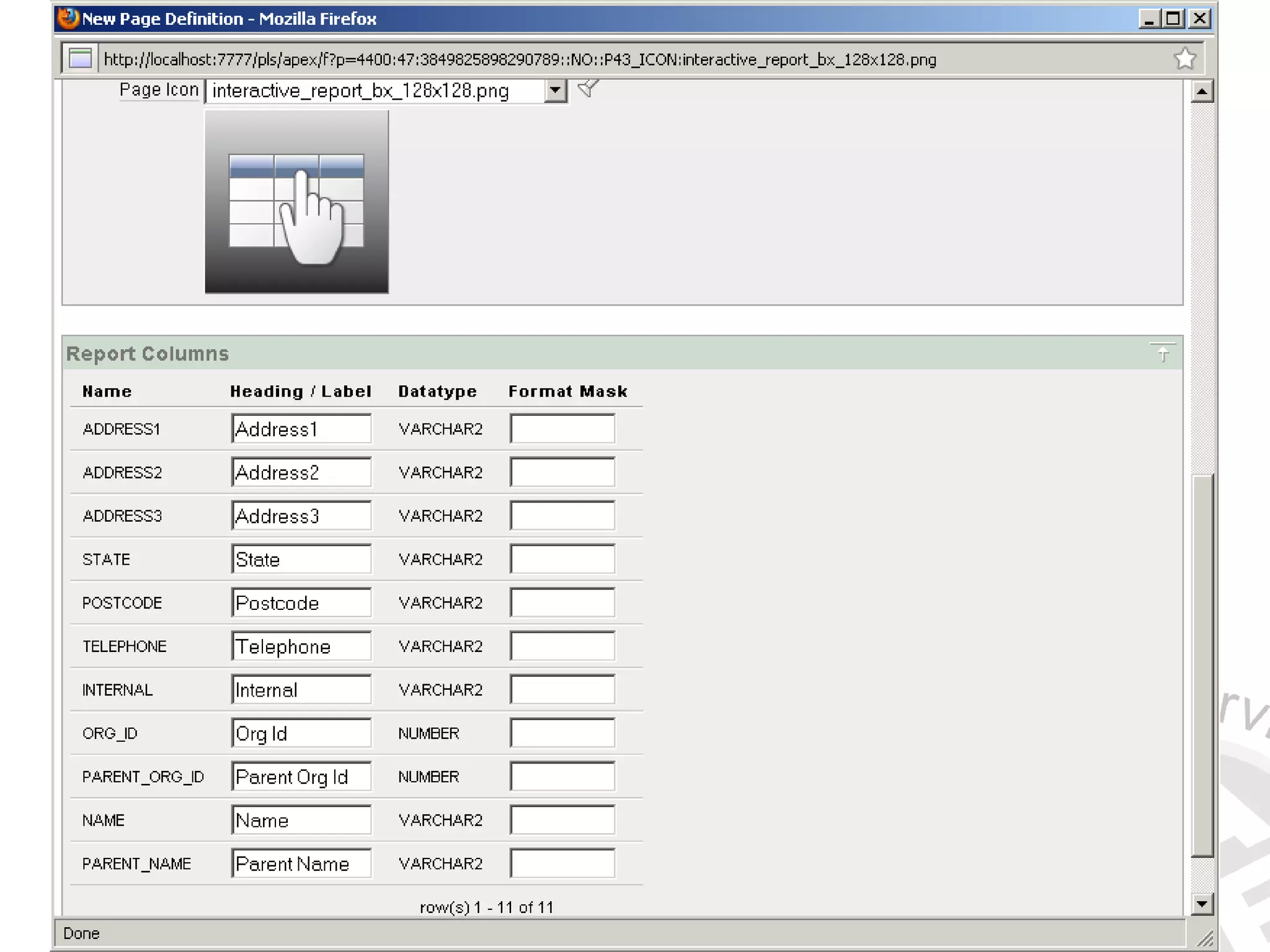This screenshot has height=952, width=1270.
Task: Click the URL text in address bar
Action: 520,59
